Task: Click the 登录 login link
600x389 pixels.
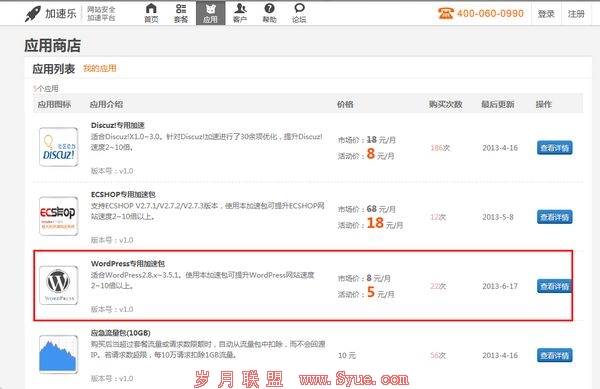Action: pyautogui.click(x=546, y=14)
